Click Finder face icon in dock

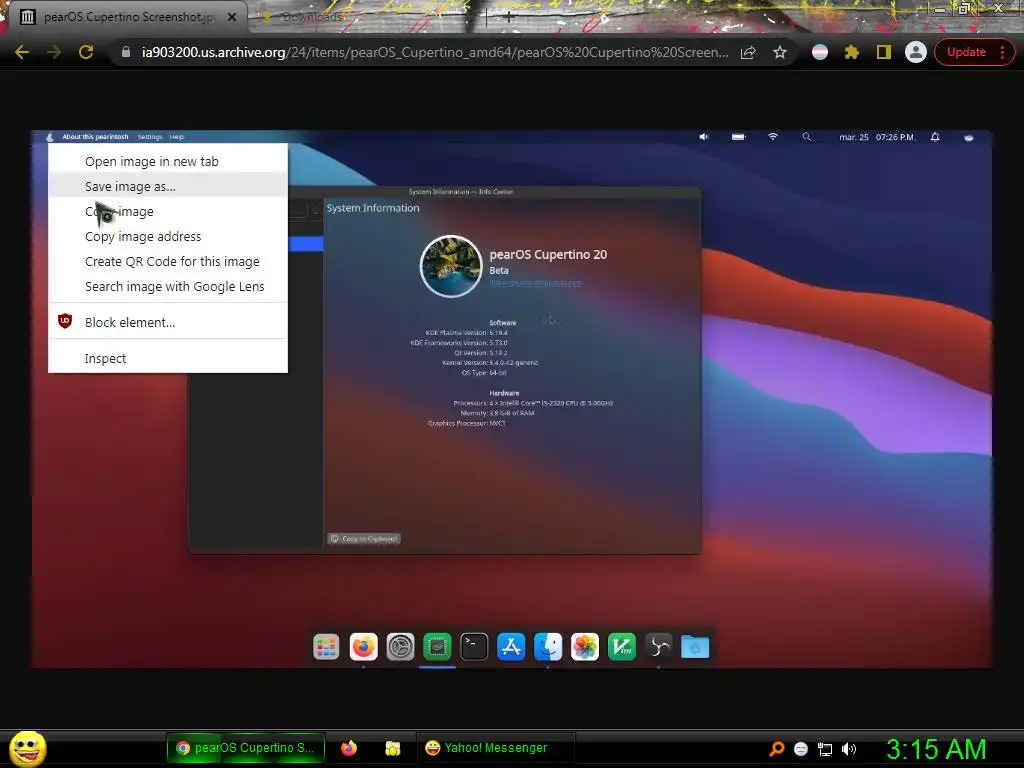(x=548, y=647)
